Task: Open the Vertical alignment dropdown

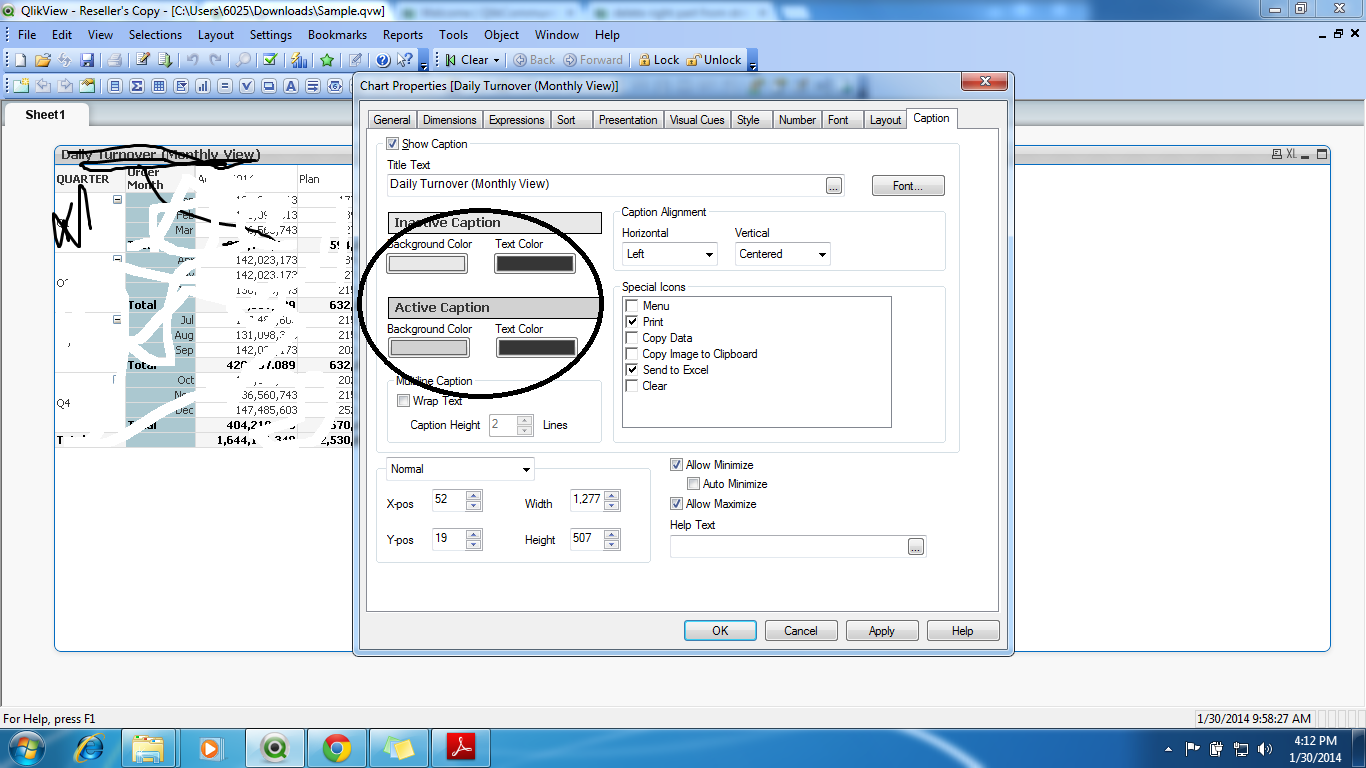Action: coord(783,254)
